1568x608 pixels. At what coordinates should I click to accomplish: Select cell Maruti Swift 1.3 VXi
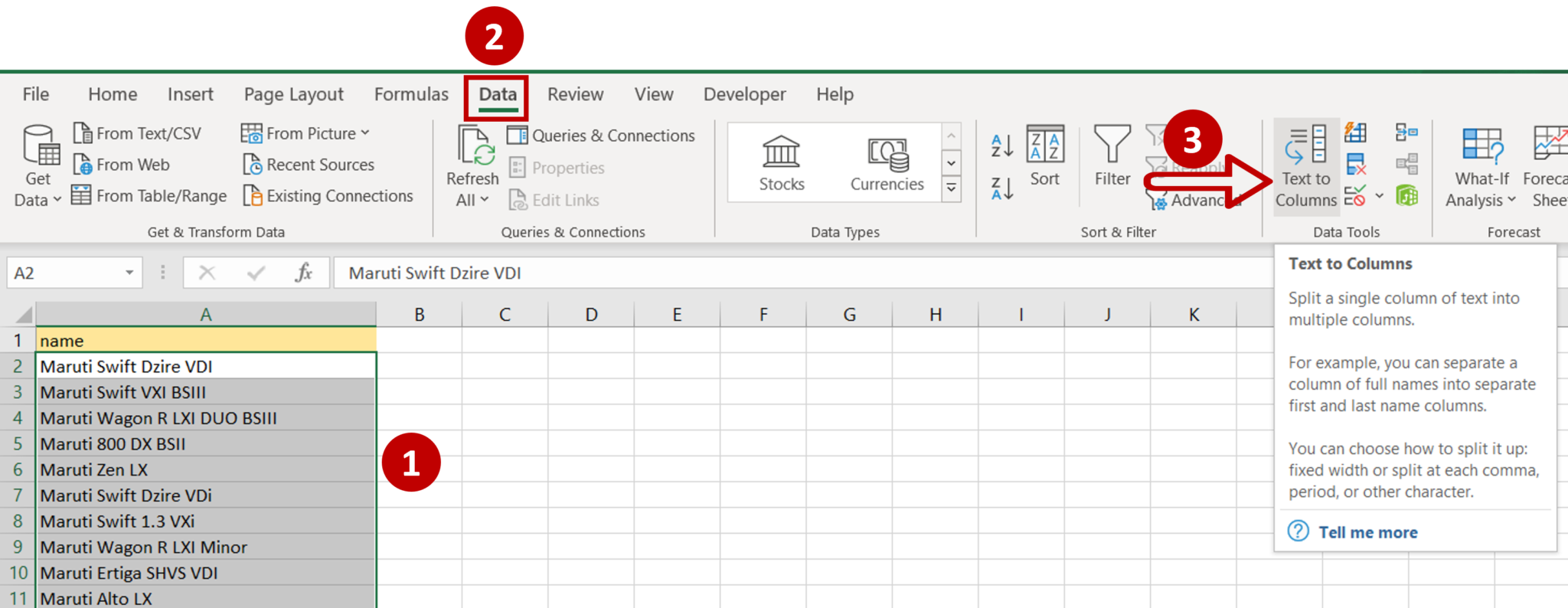coord(206,521)
